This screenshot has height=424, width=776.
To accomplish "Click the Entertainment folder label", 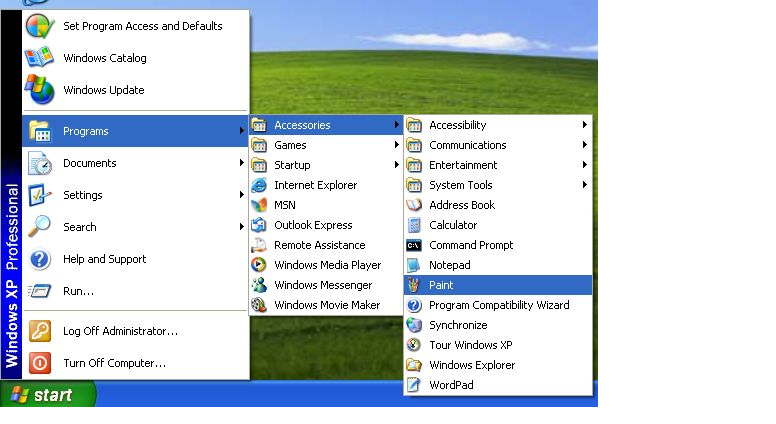I will [x=463, y=165].
